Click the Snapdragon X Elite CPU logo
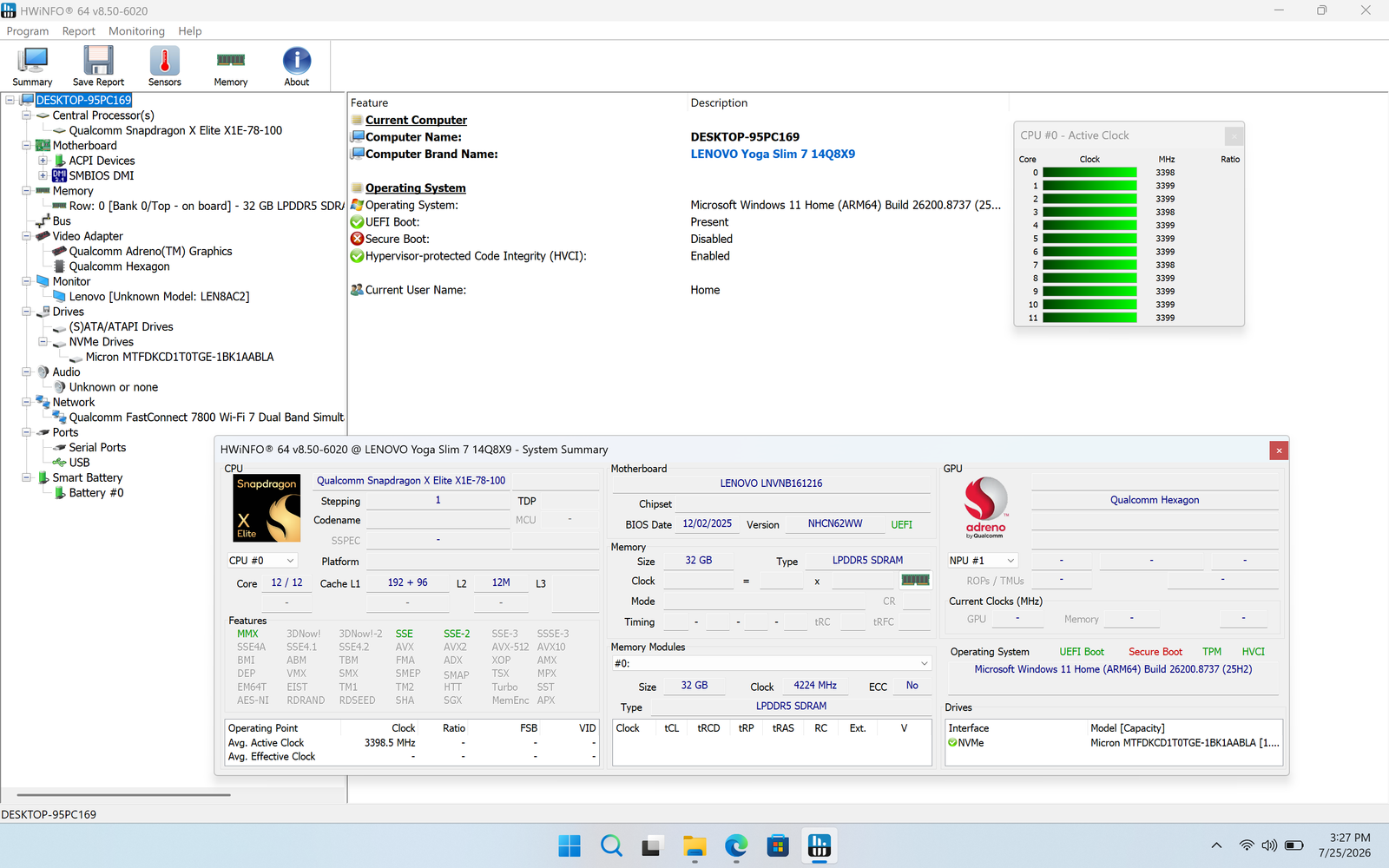 (x=267, y=509)
